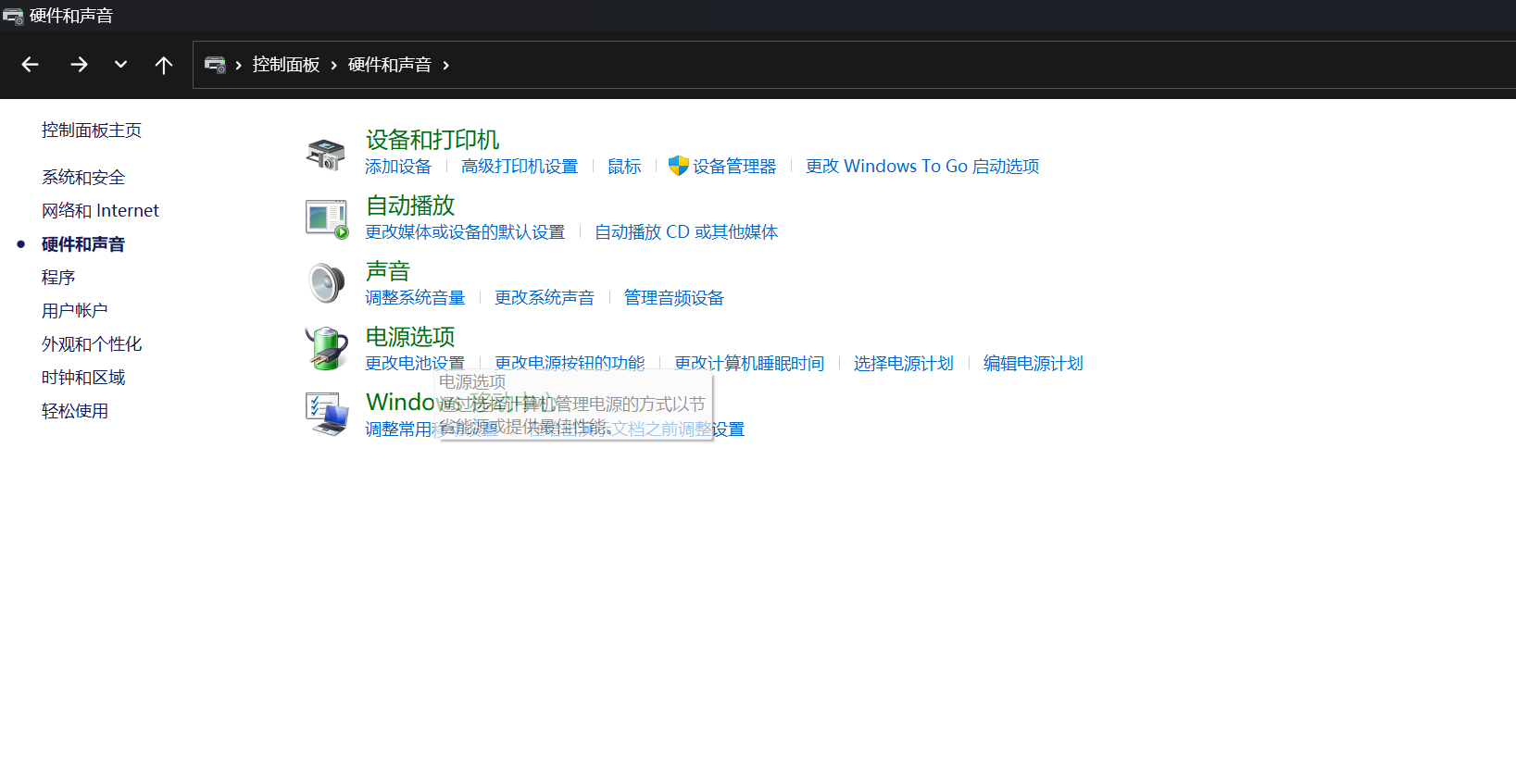This screenshot has width=1516, height=784.
Task: Select 硬件和声音 breadcrumb segment
Action: (x=390, y=65)
